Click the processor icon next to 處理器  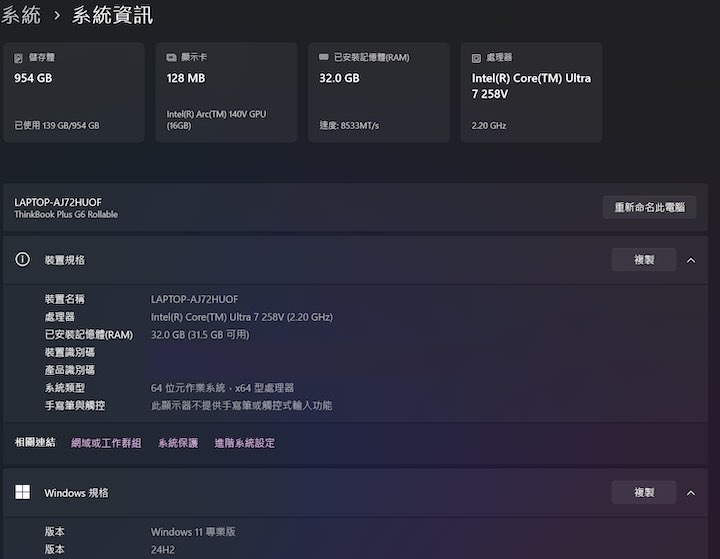pos(476,58)
